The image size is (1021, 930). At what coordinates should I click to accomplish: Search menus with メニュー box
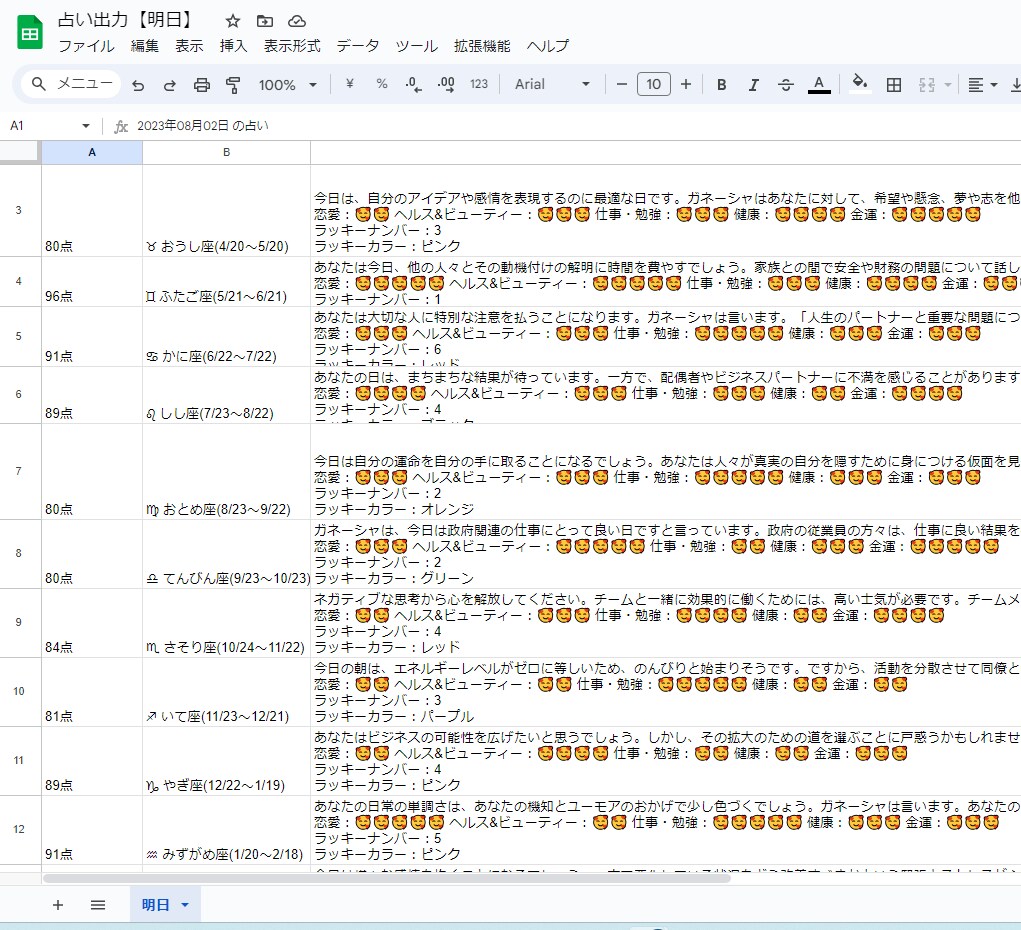(x=72, y=84)
